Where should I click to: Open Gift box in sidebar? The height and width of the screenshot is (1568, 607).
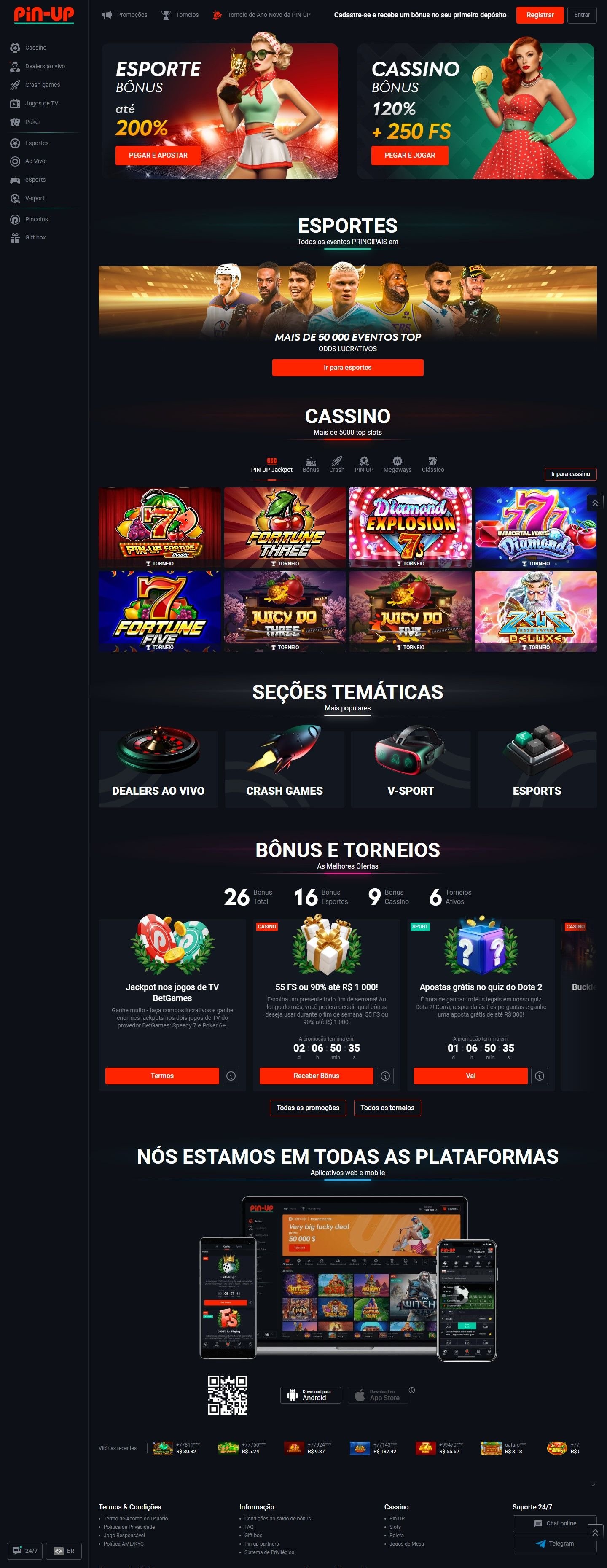(x=35, y=237)
